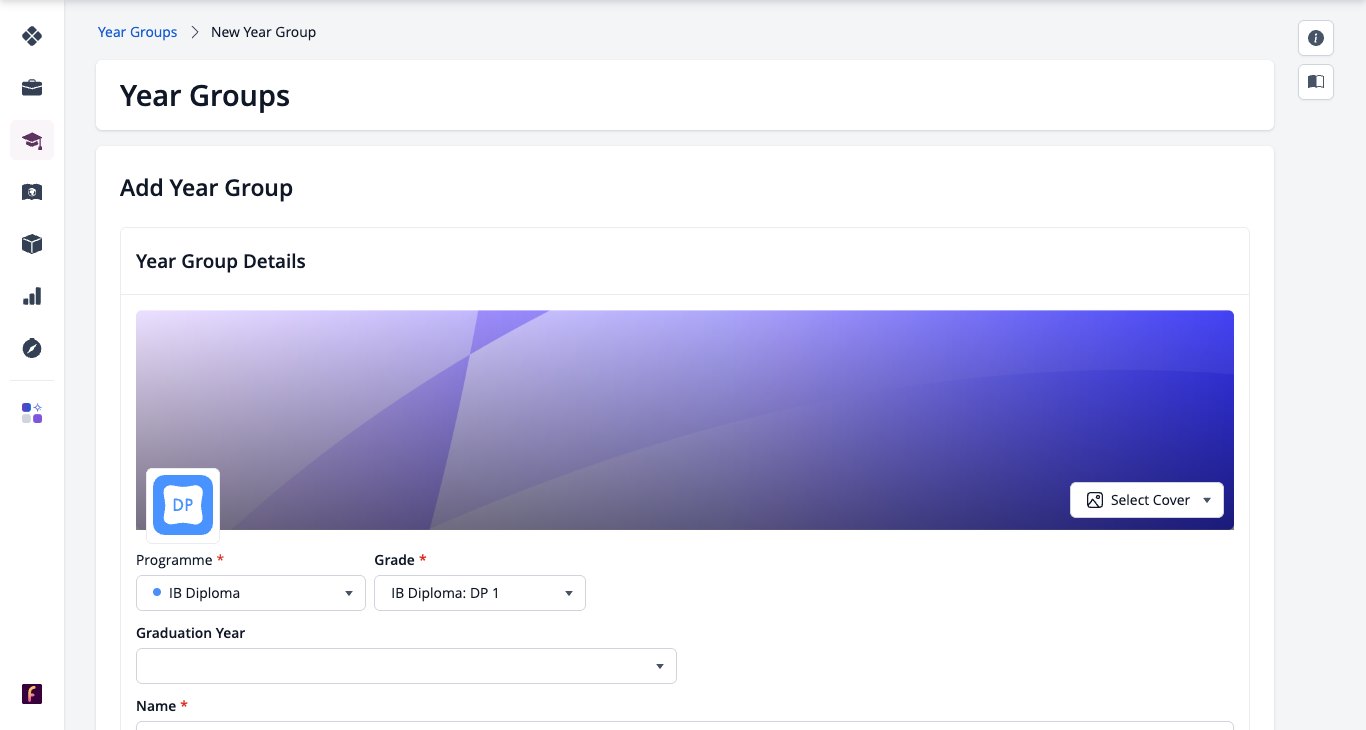This screenshot has width=1366, height=730.
Task: Expand the Graduation Year dropdown
Action: (406, 666)
